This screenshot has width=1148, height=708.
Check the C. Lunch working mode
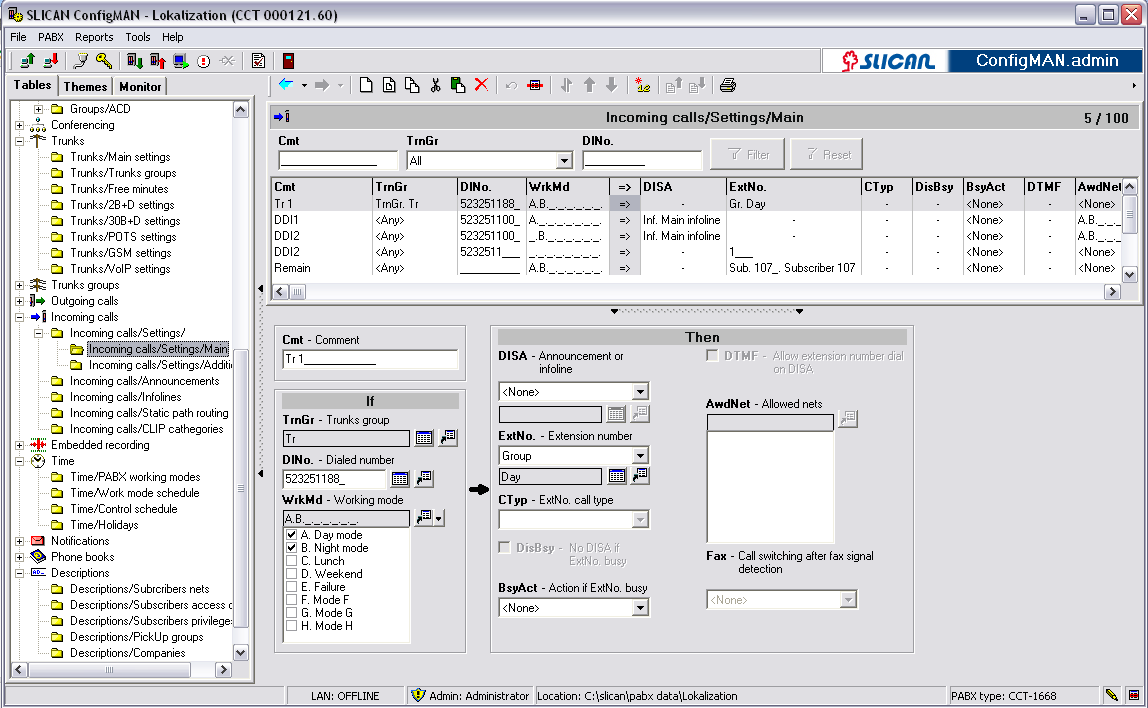[x=292, y=562]
